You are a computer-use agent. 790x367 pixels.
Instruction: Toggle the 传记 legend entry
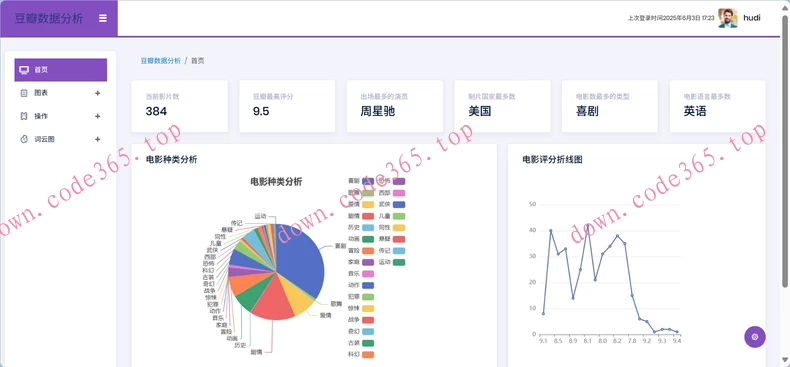pos(392,251)
